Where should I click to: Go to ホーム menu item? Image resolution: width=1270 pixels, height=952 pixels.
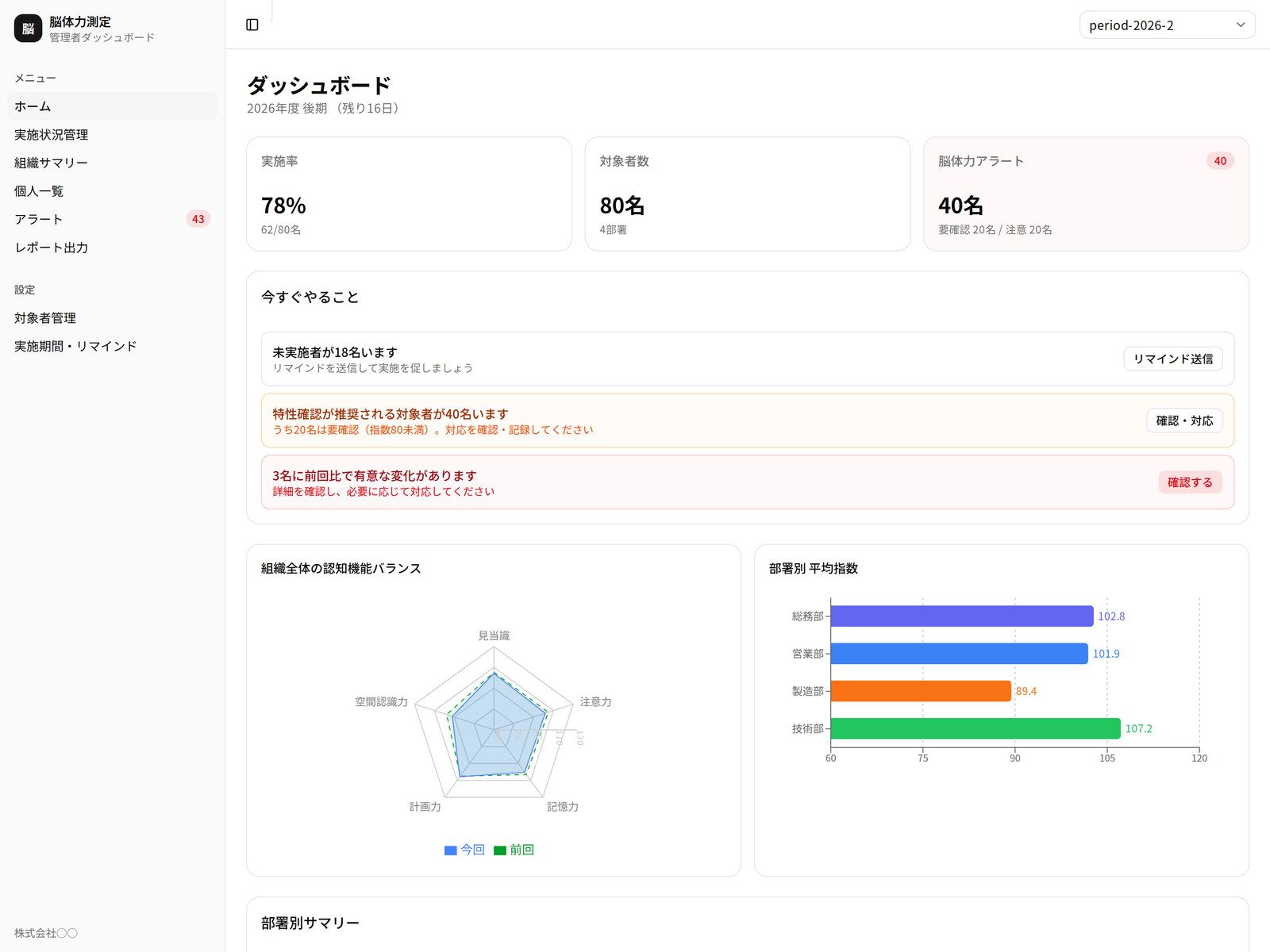tap(112, 106)
